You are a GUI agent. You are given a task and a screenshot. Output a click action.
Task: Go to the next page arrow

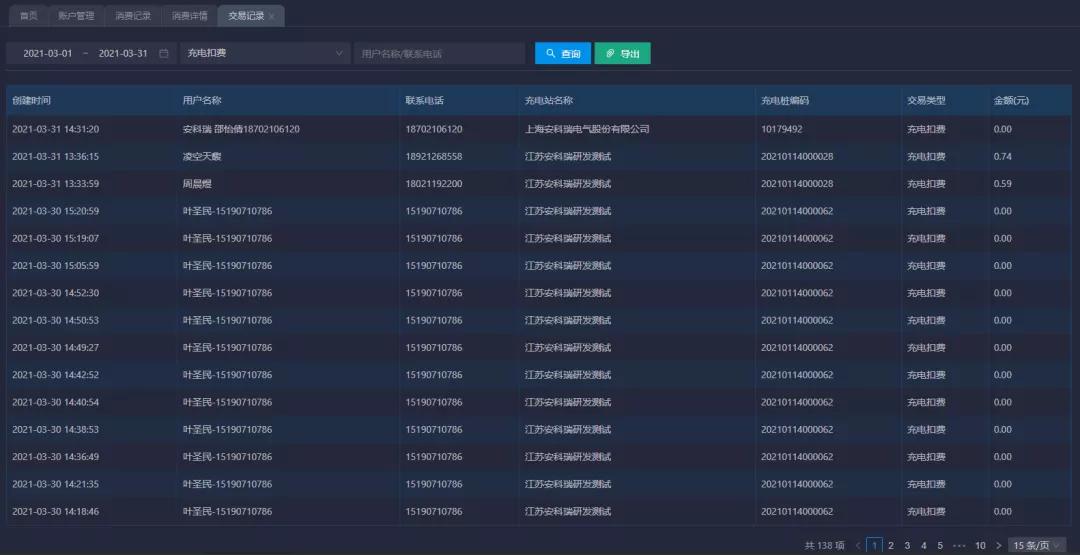999,545
